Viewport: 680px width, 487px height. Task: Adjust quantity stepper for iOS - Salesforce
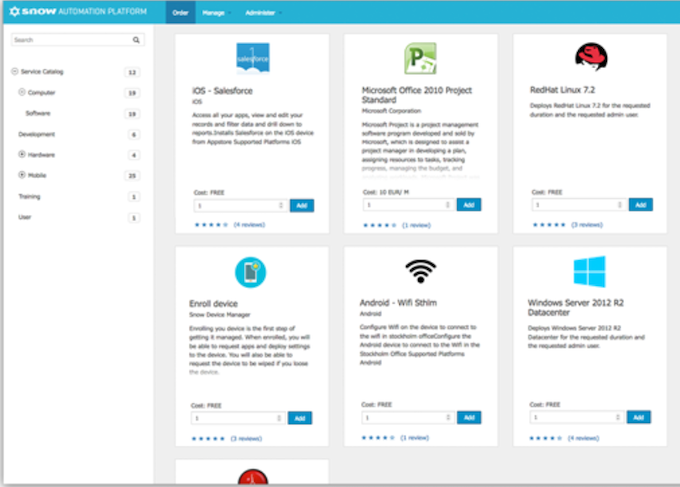click(x=281, y=205)
